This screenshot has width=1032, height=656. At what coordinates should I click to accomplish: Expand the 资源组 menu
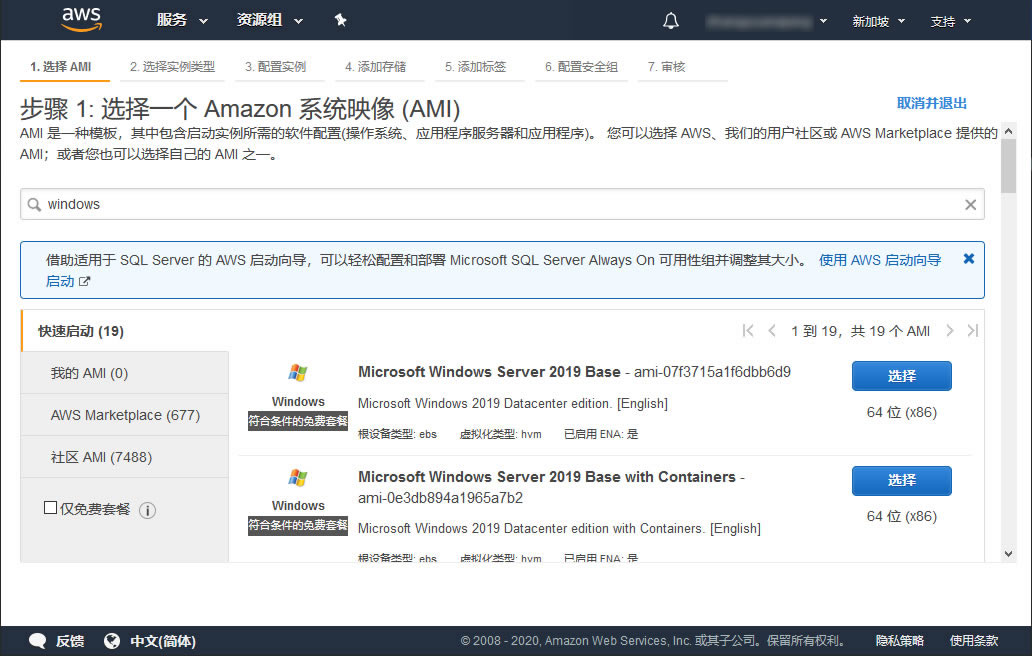coord(269,20)
